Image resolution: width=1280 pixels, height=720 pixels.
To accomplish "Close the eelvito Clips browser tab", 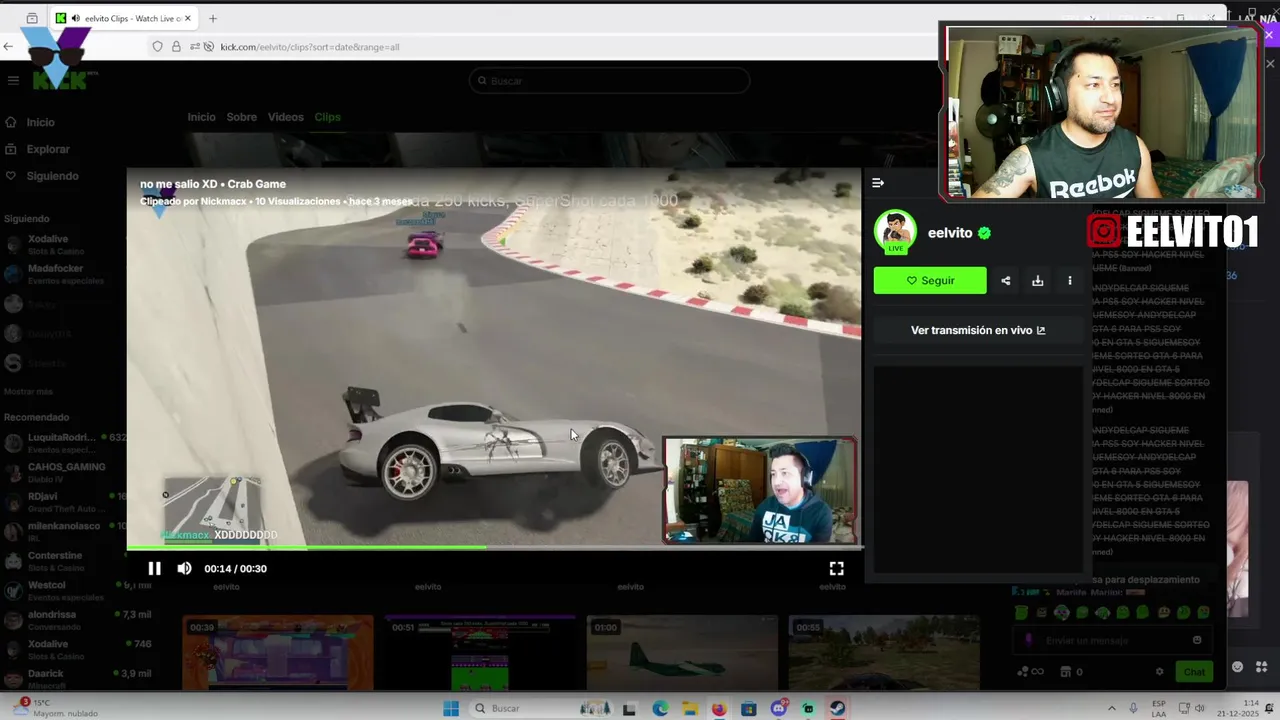I will tap(188, 18).
